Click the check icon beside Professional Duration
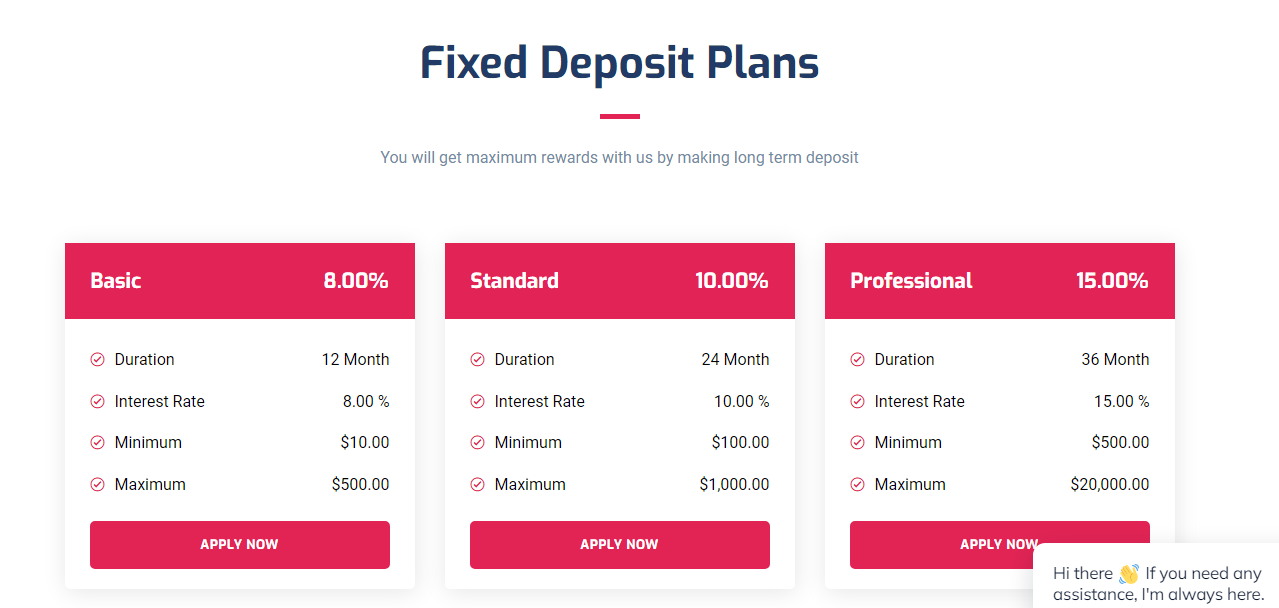 coord(857,360)
